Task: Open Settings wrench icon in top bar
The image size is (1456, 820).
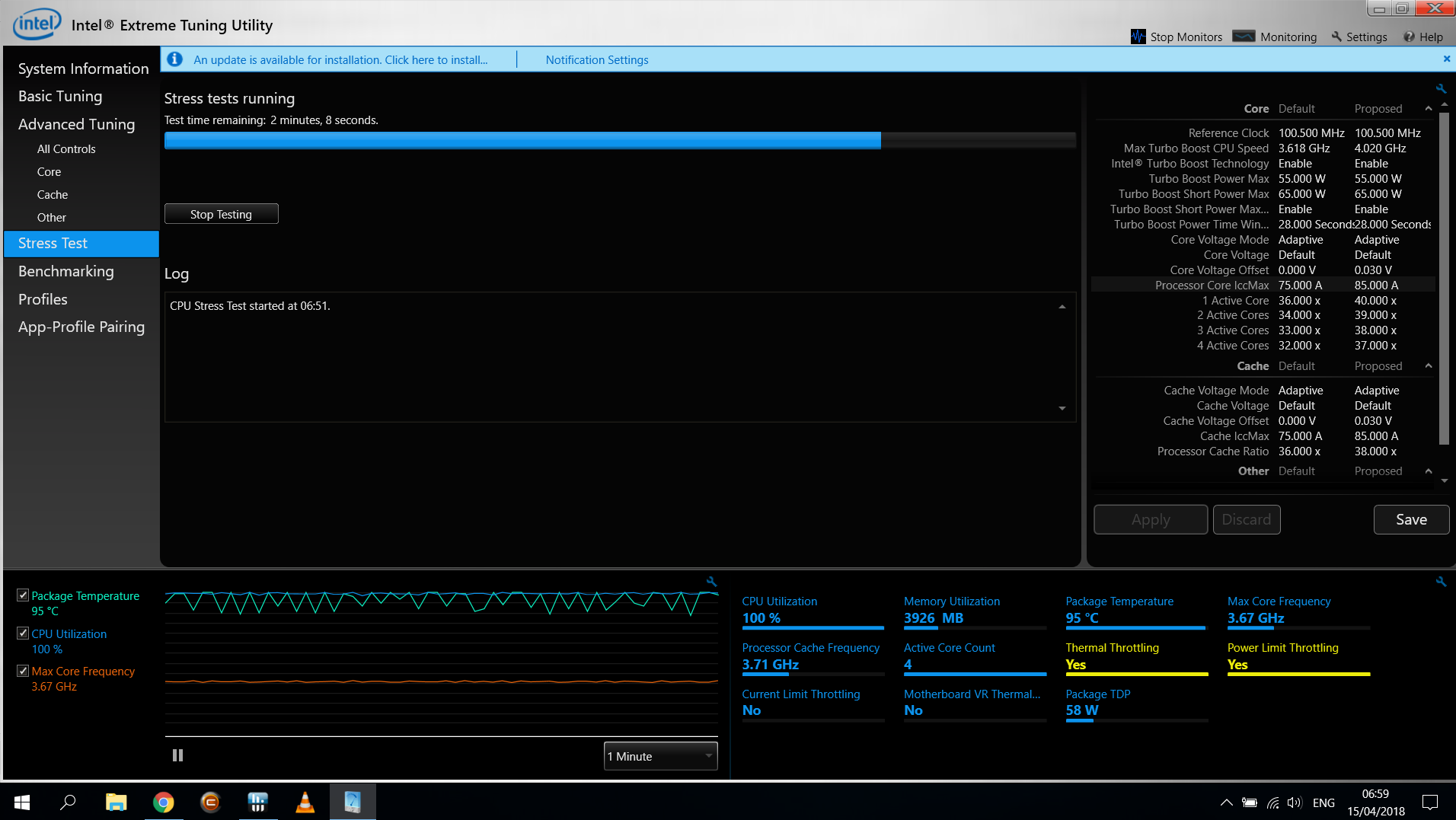Action: (x=1336, y=37)
